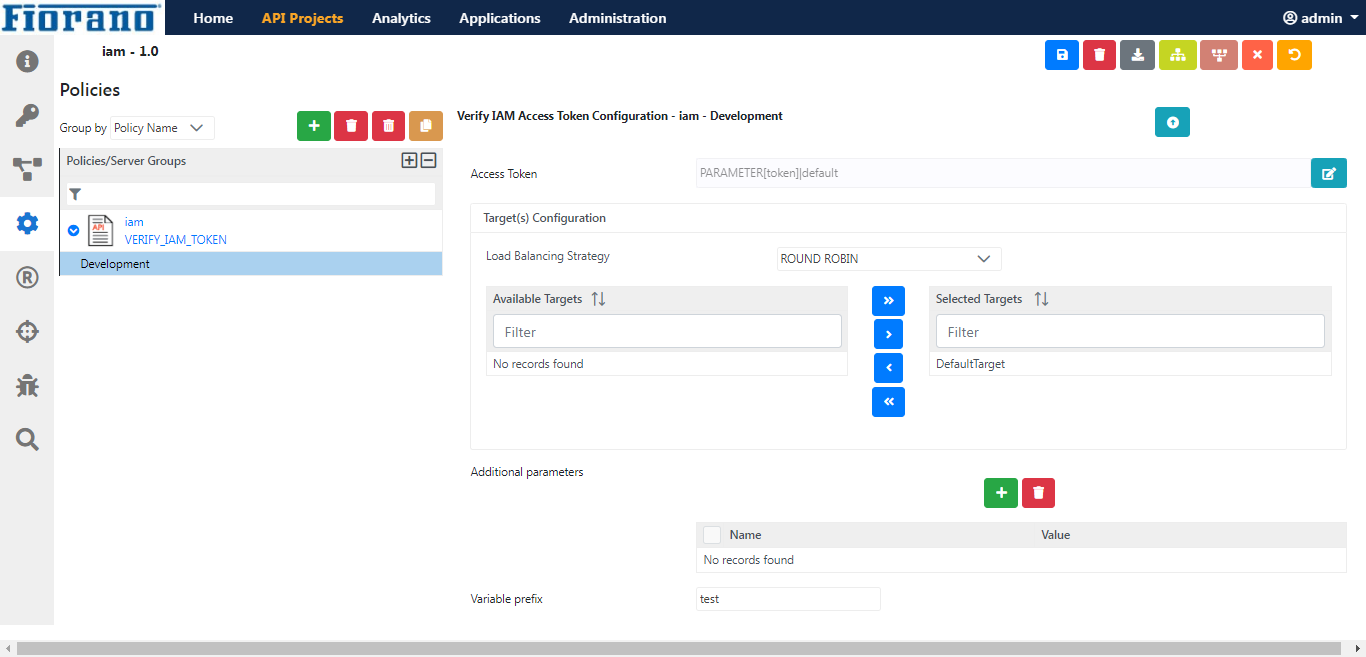Click the orange undo revert button
This screenshot has height=657, width=1366.
click(1294, 55)
